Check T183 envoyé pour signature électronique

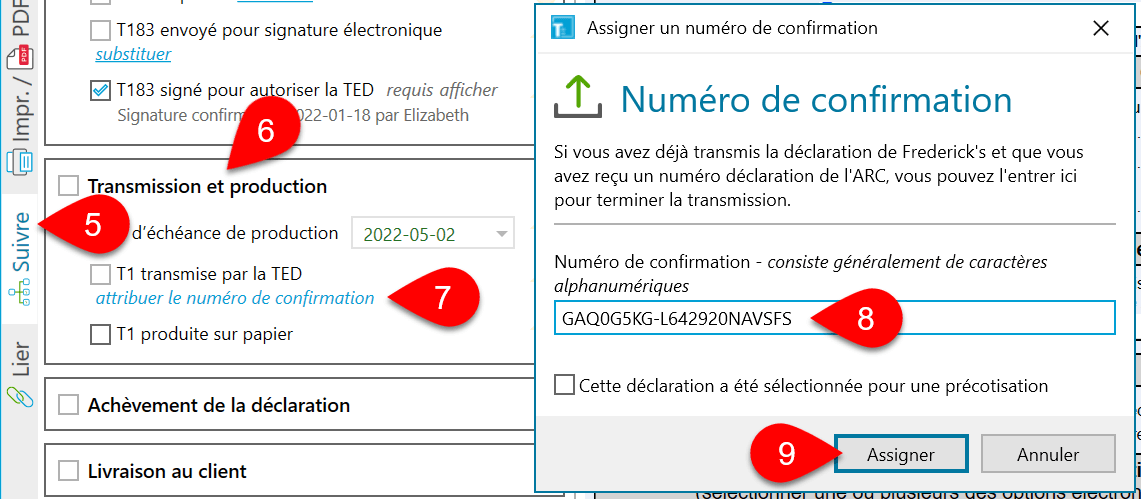[101, 30]
